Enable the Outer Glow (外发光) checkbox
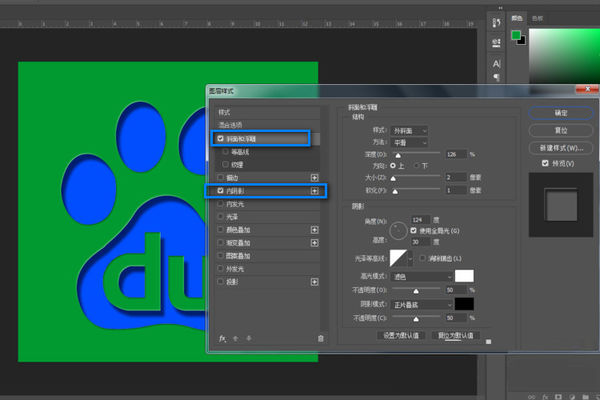 [220, 269]
